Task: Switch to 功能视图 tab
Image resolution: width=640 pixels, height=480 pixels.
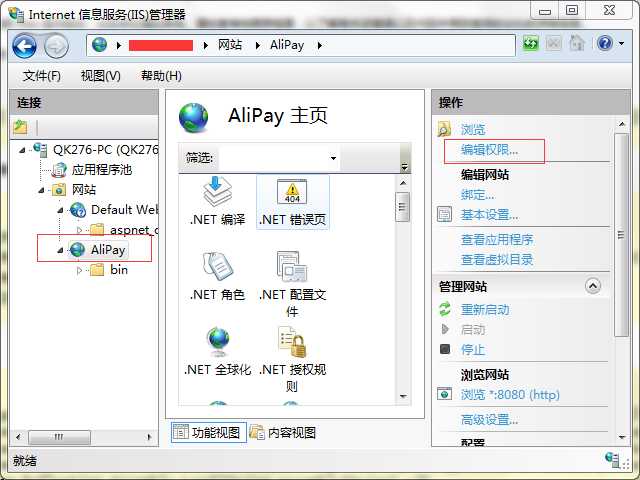Action: [x=209, y=432]
